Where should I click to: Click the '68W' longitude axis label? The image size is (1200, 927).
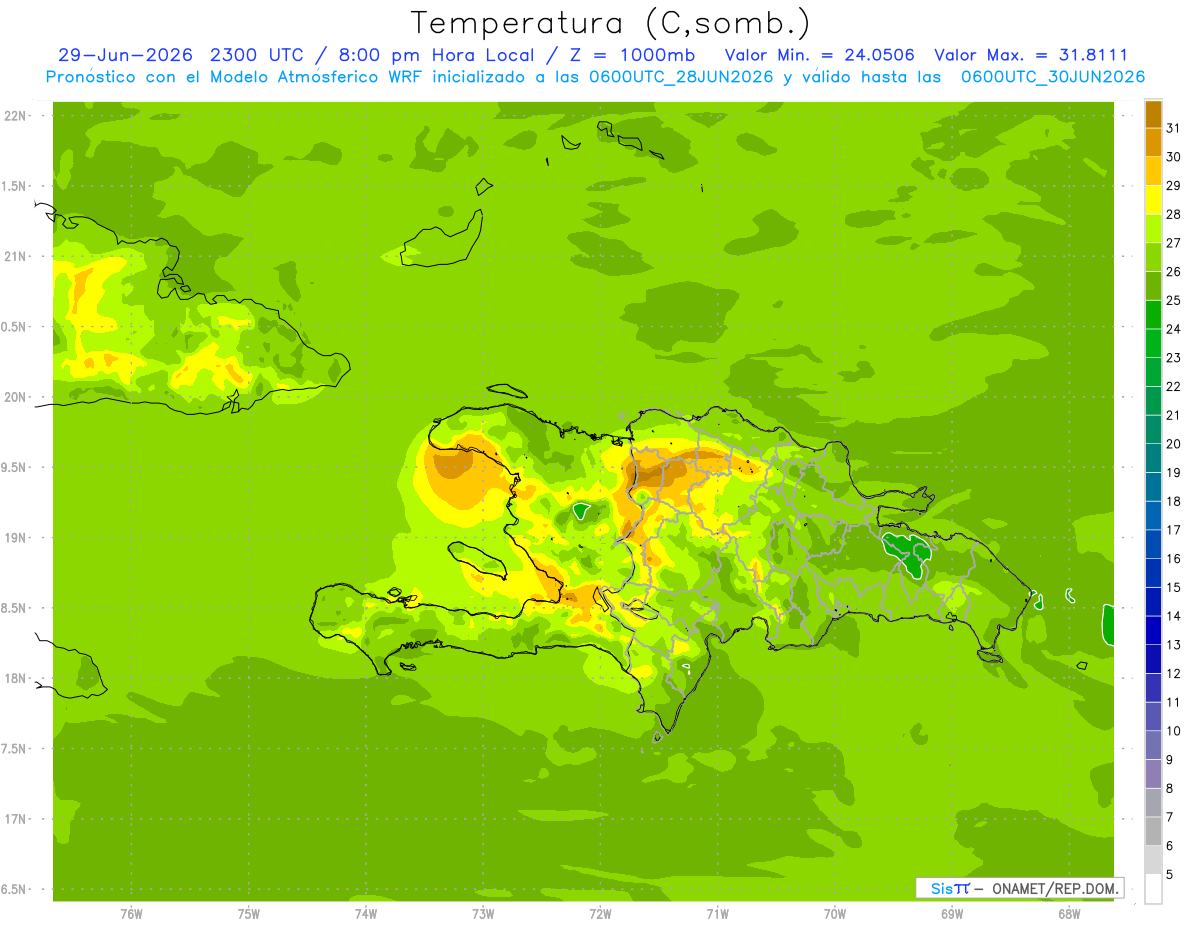coord(1069,914)
